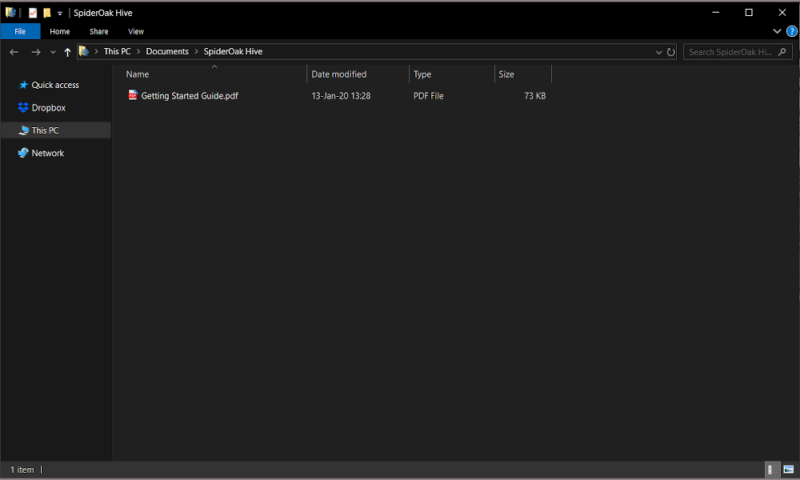Viewport: 800px width, 480px height.
Task: Switch to the Home ribbon tab
Action: pos(60,31)
